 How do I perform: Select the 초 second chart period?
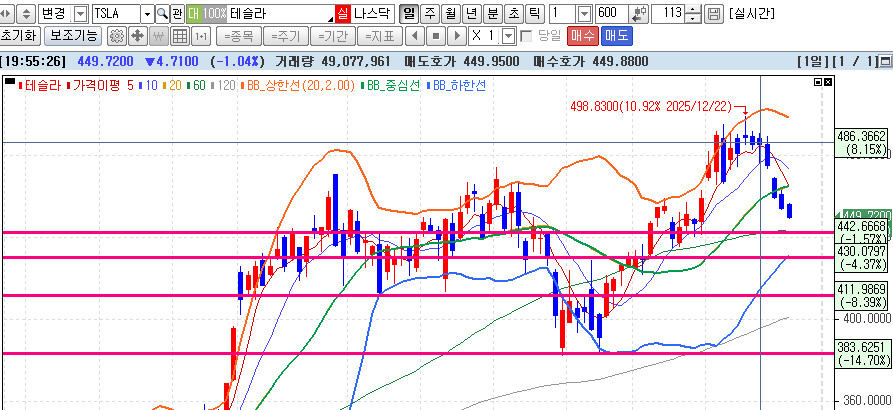click(x=513, y=13)
